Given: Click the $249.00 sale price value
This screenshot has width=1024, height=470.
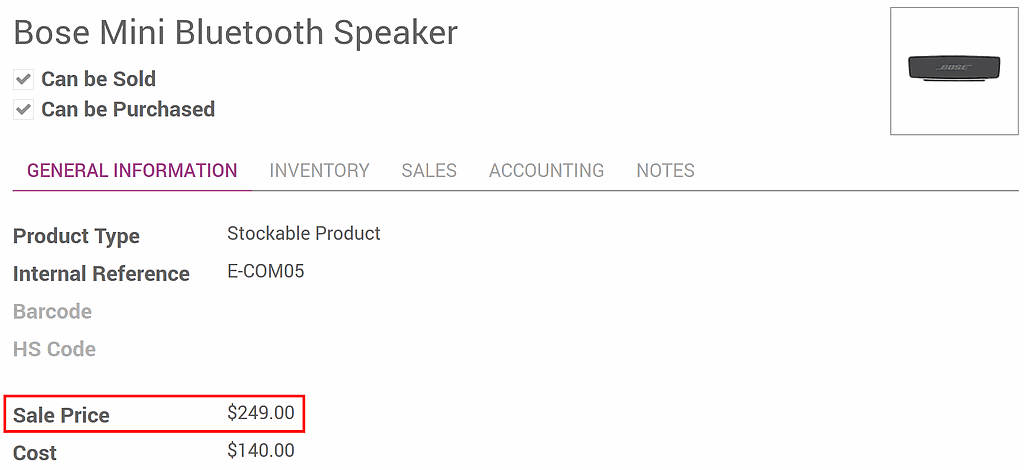Looking at the screenshot, I should [x=261, y=413].
